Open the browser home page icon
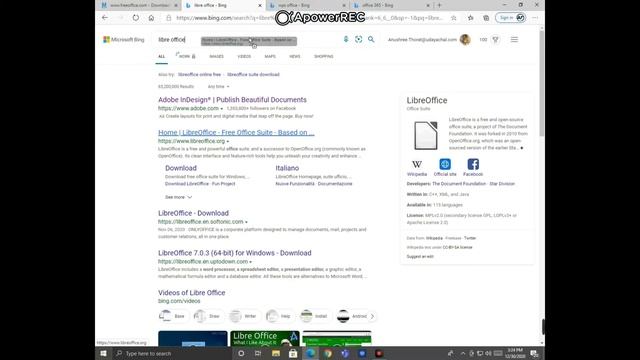 click(x=151, y=18)
